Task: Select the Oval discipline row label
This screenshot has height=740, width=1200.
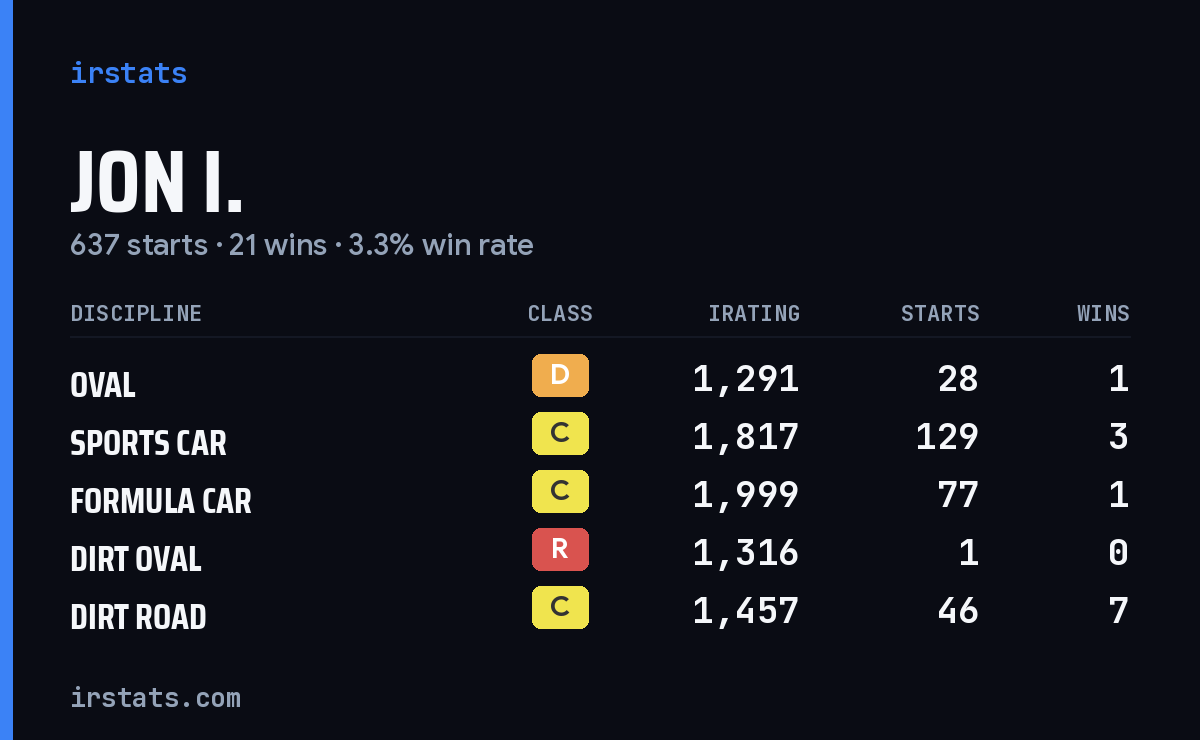Action: click(x=103, y=385)
